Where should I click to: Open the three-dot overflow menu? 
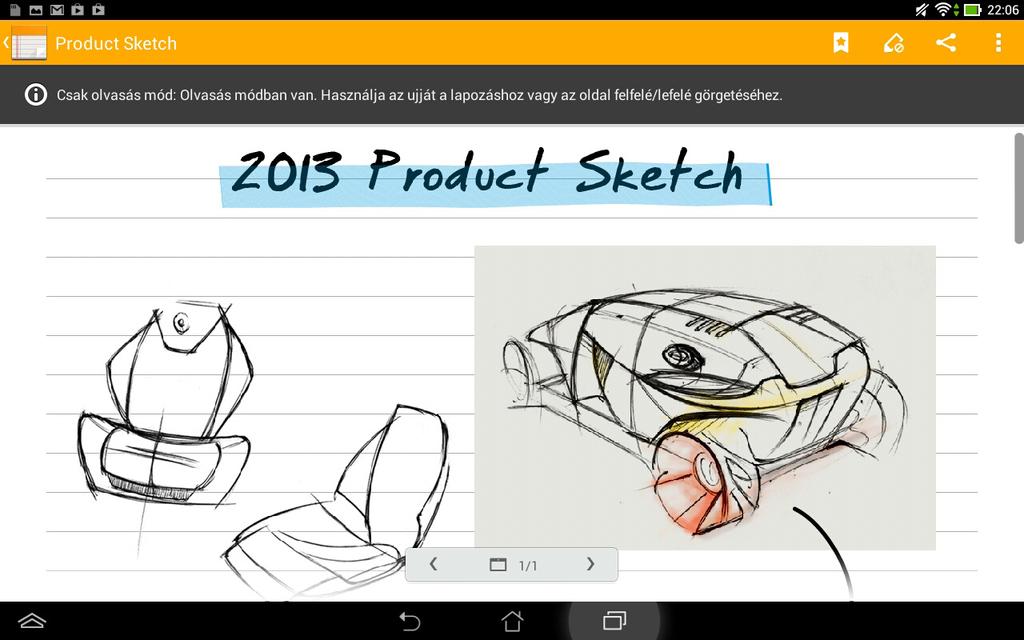click(x=998, y=43)
